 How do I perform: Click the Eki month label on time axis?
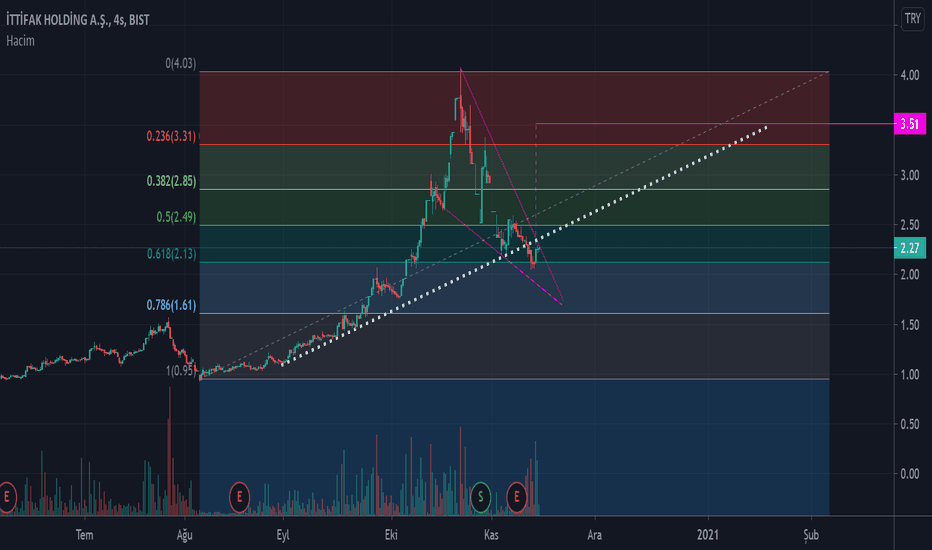click(391, 535)
